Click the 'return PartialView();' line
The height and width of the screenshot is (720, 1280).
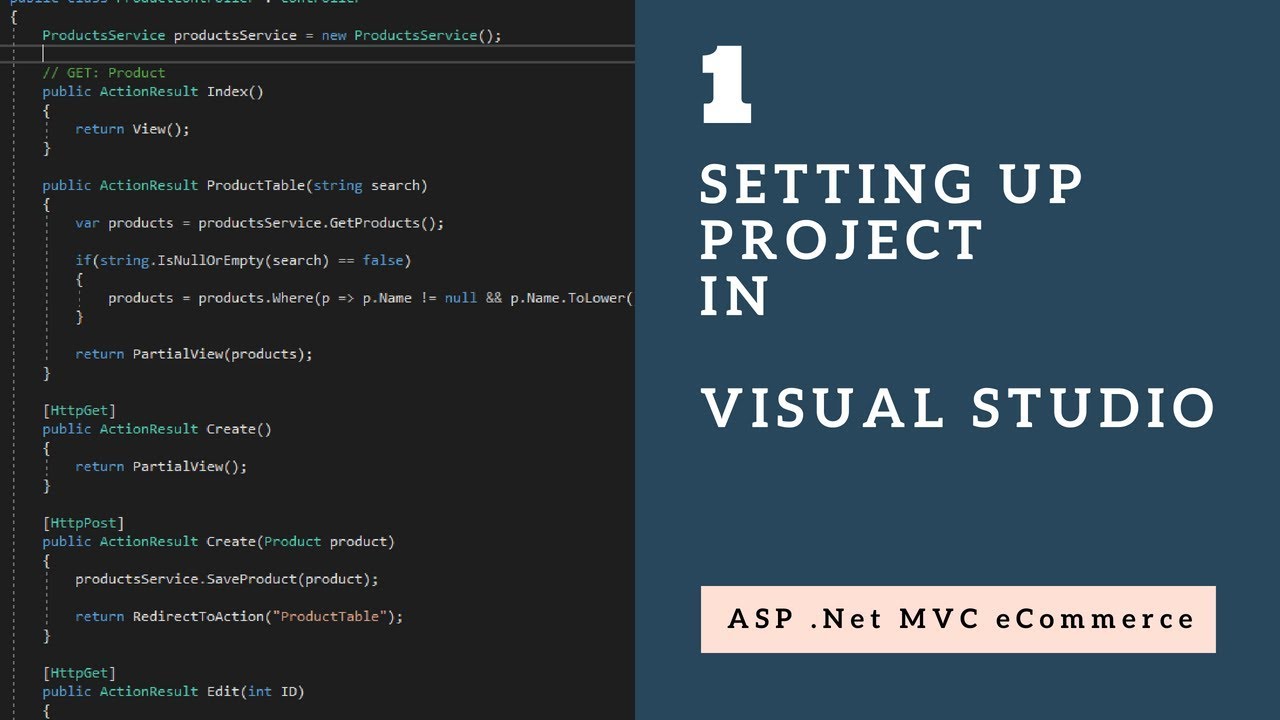point(161,466)
